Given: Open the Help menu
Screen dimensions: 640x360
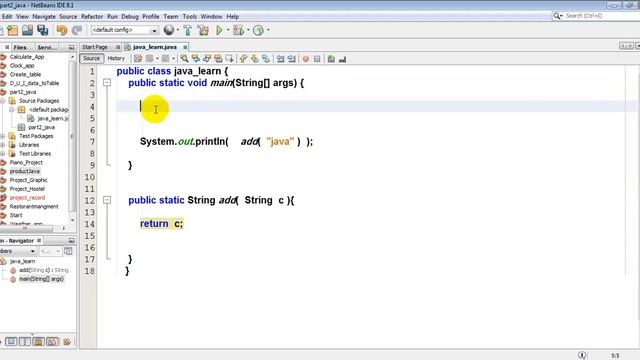Looking at the screenshot, I should click(x=232, y=17).
